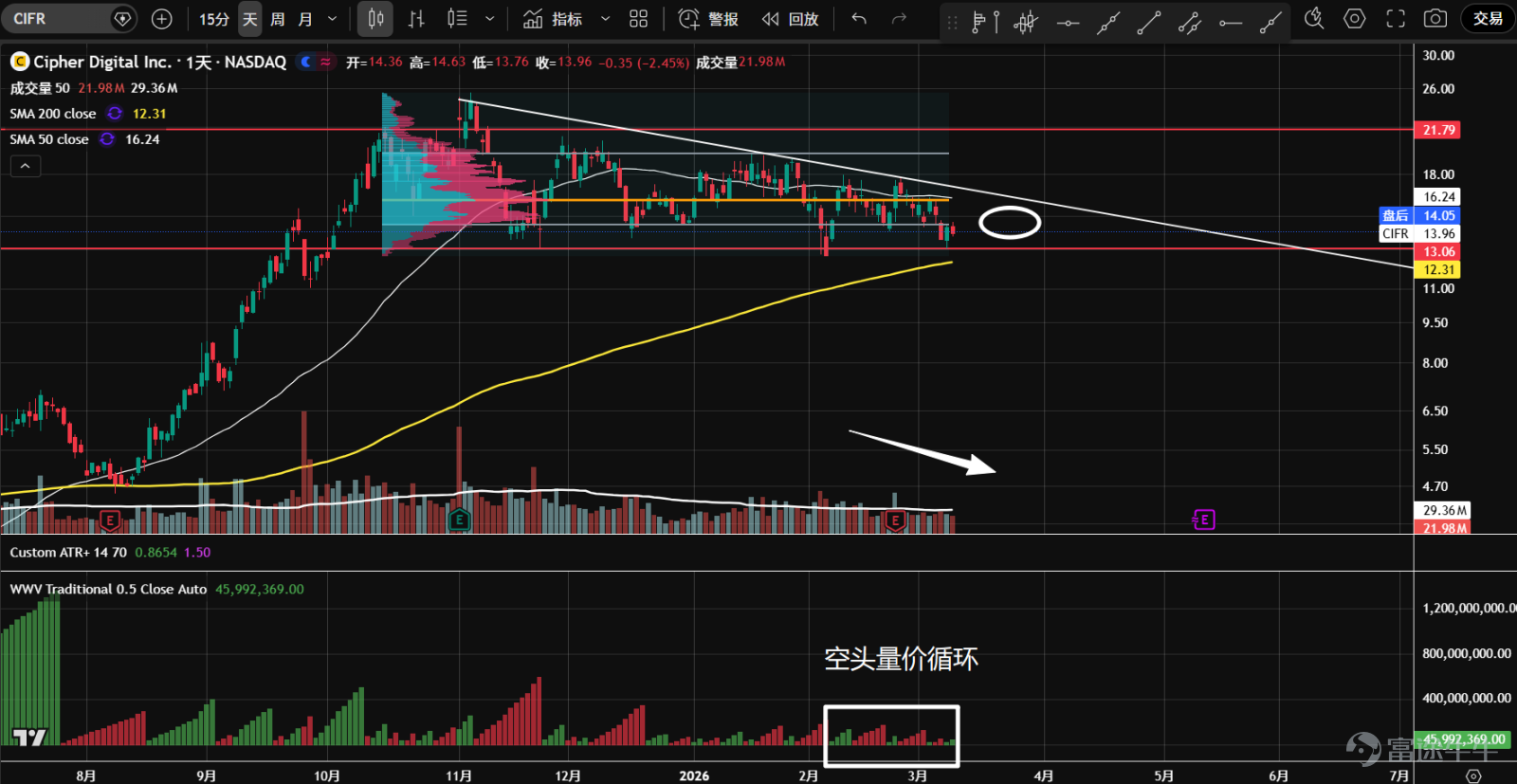The height and width of the screenshot is (784, 1517).
Task: Select the ray drawing tool
Action: (1270, 22)
